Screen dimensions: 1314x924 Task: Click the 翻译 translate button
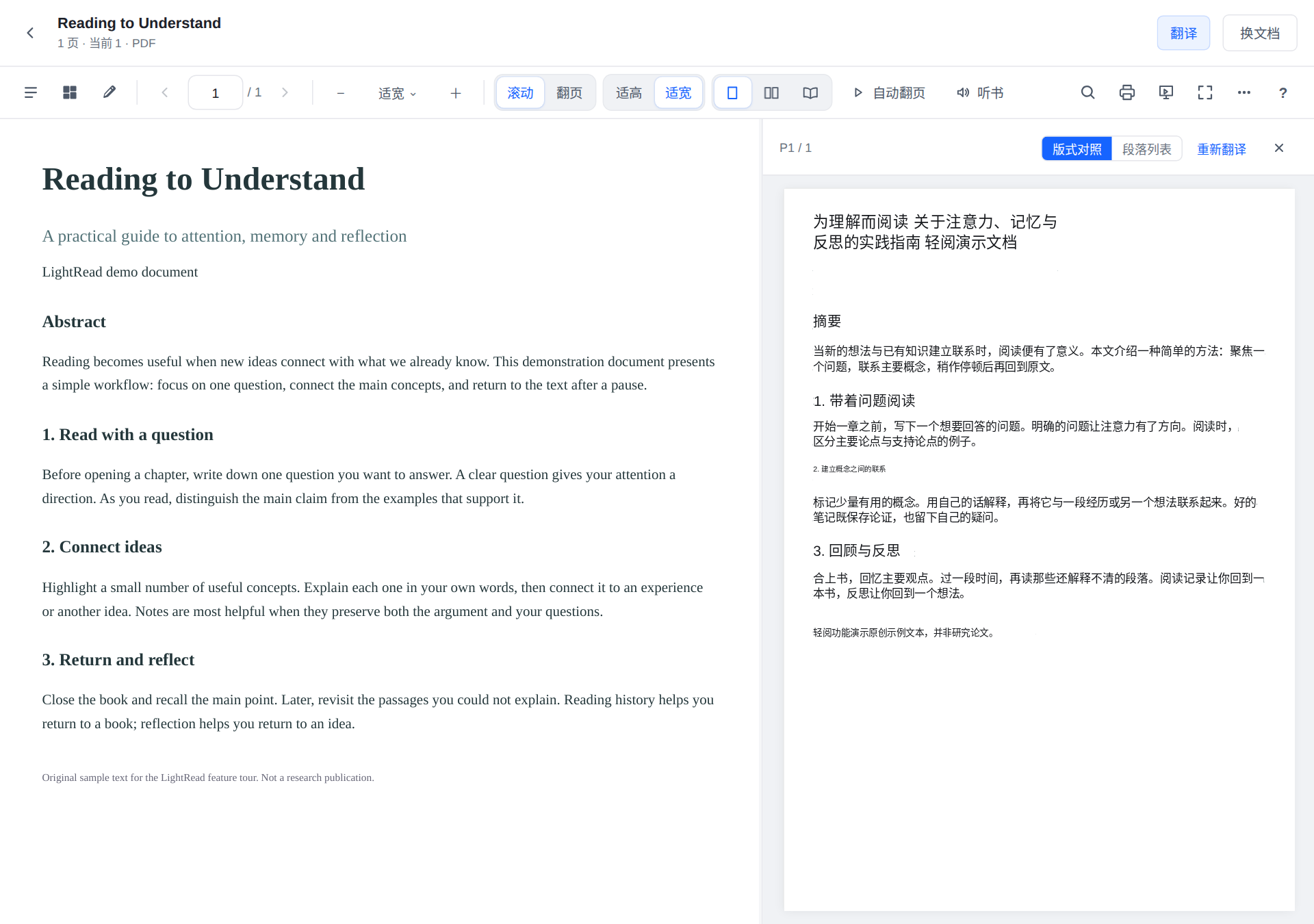point(1183,33)
